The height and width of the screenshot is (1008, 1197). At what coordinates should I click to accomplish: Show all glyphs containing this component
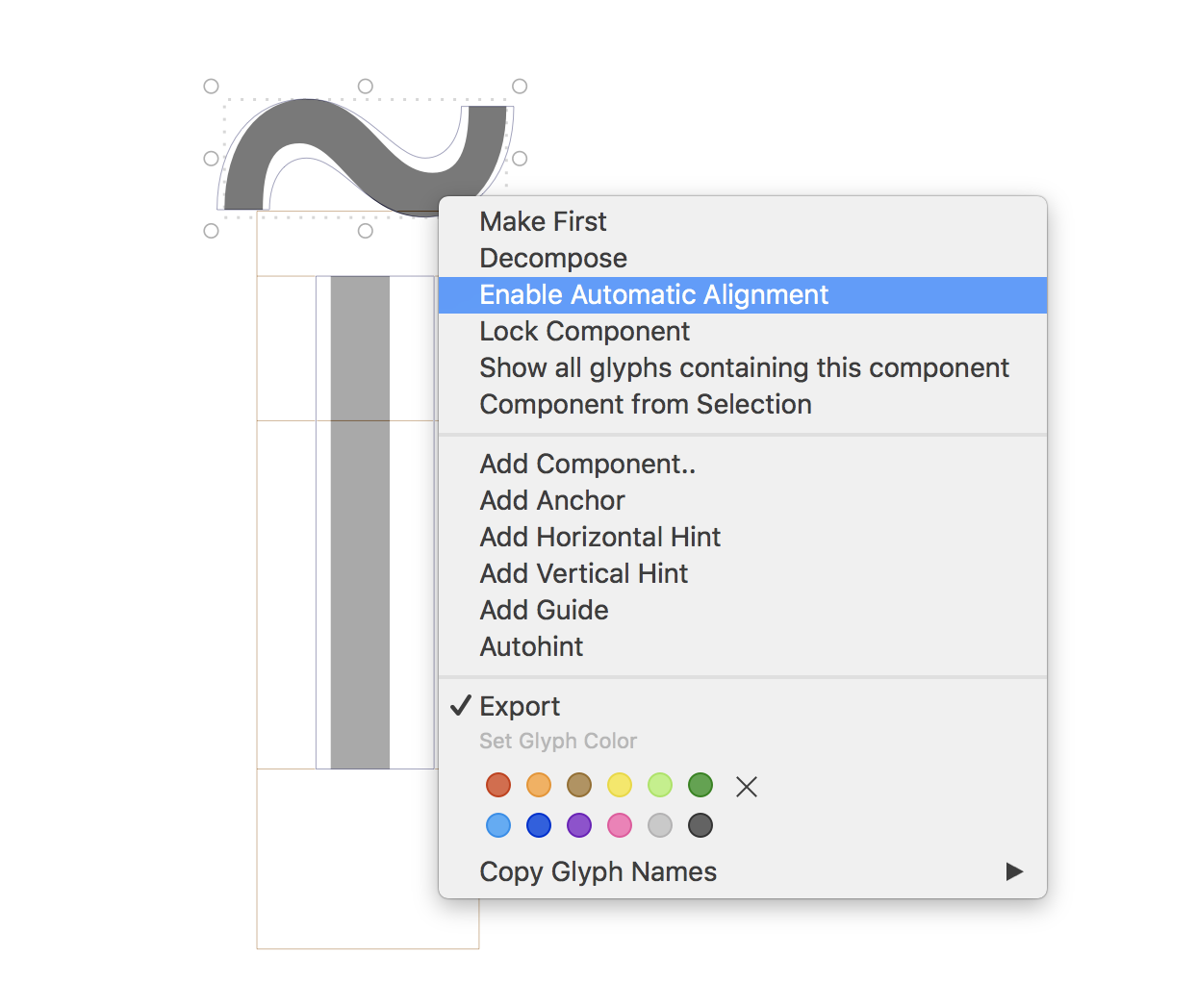click(744, 368)
